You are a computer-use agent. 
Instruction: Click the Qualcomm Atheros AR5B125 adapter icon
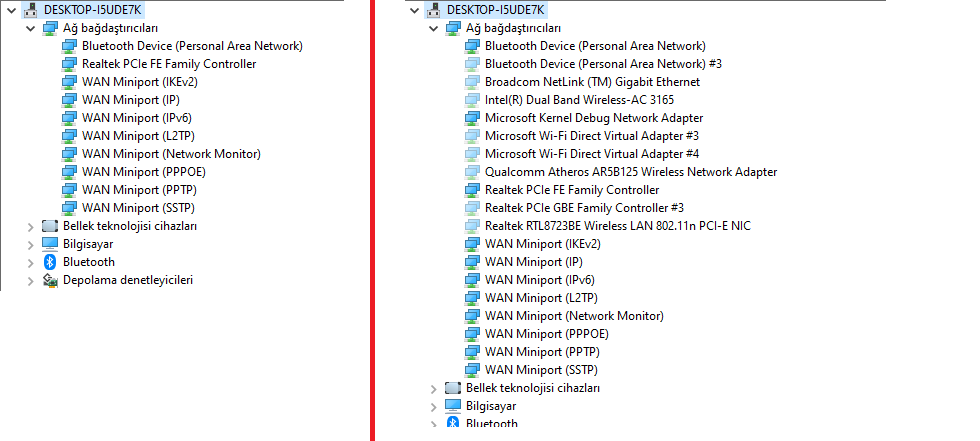473,172
